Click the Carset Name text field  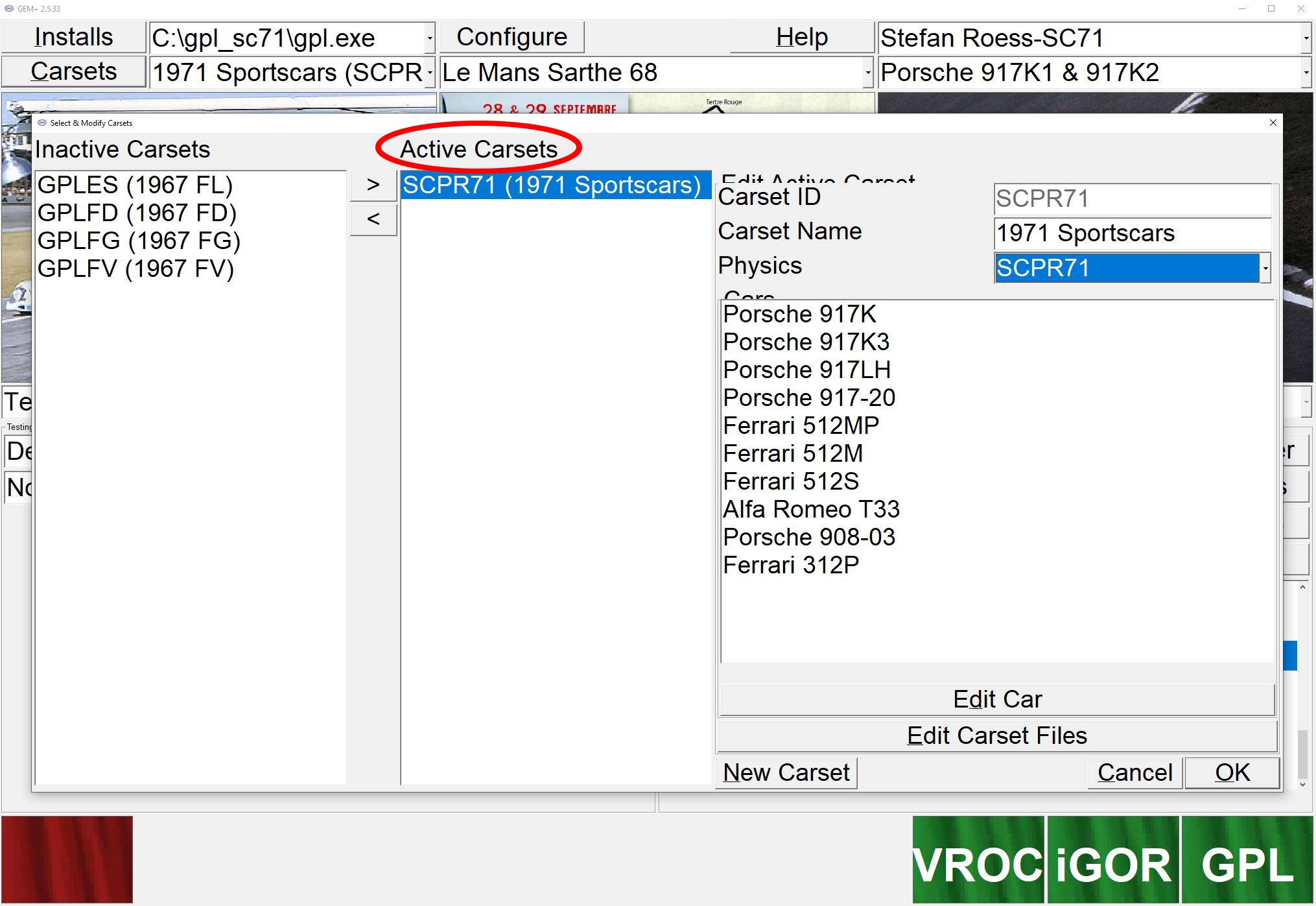point(1131,233)
